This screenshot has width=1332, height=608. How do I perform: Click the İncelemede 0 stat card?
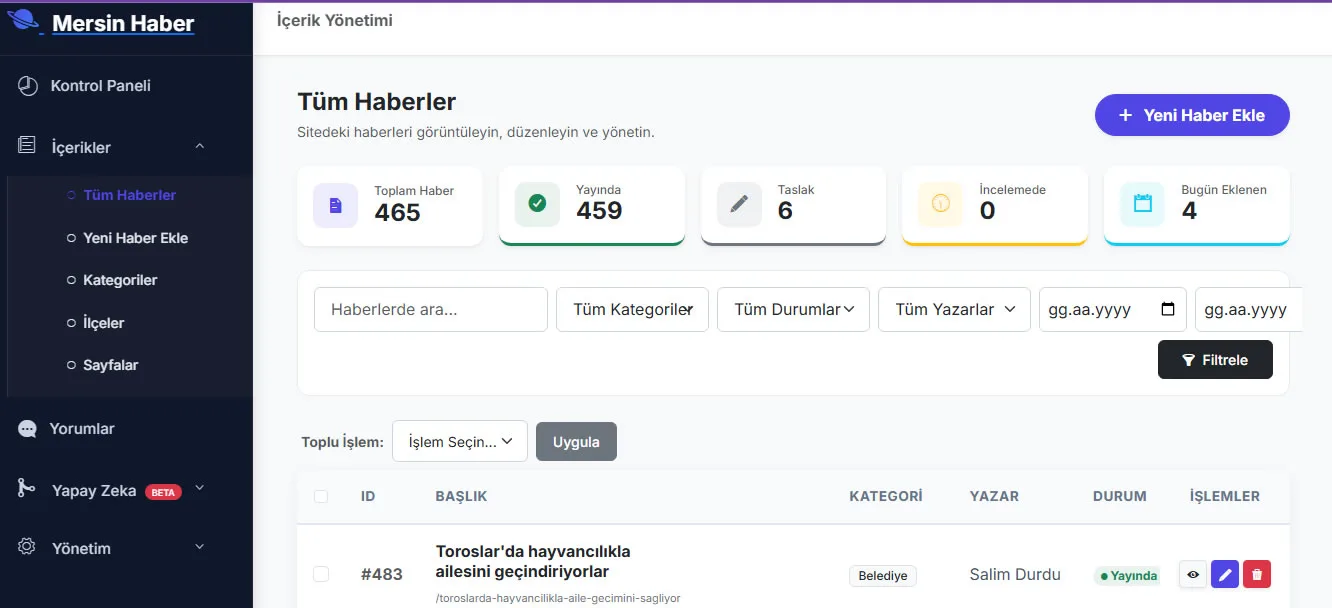click(995, 205)
